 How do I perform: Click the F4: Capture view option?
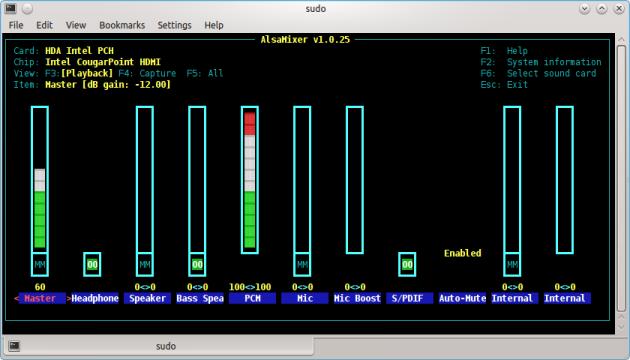tap(147, 74)
